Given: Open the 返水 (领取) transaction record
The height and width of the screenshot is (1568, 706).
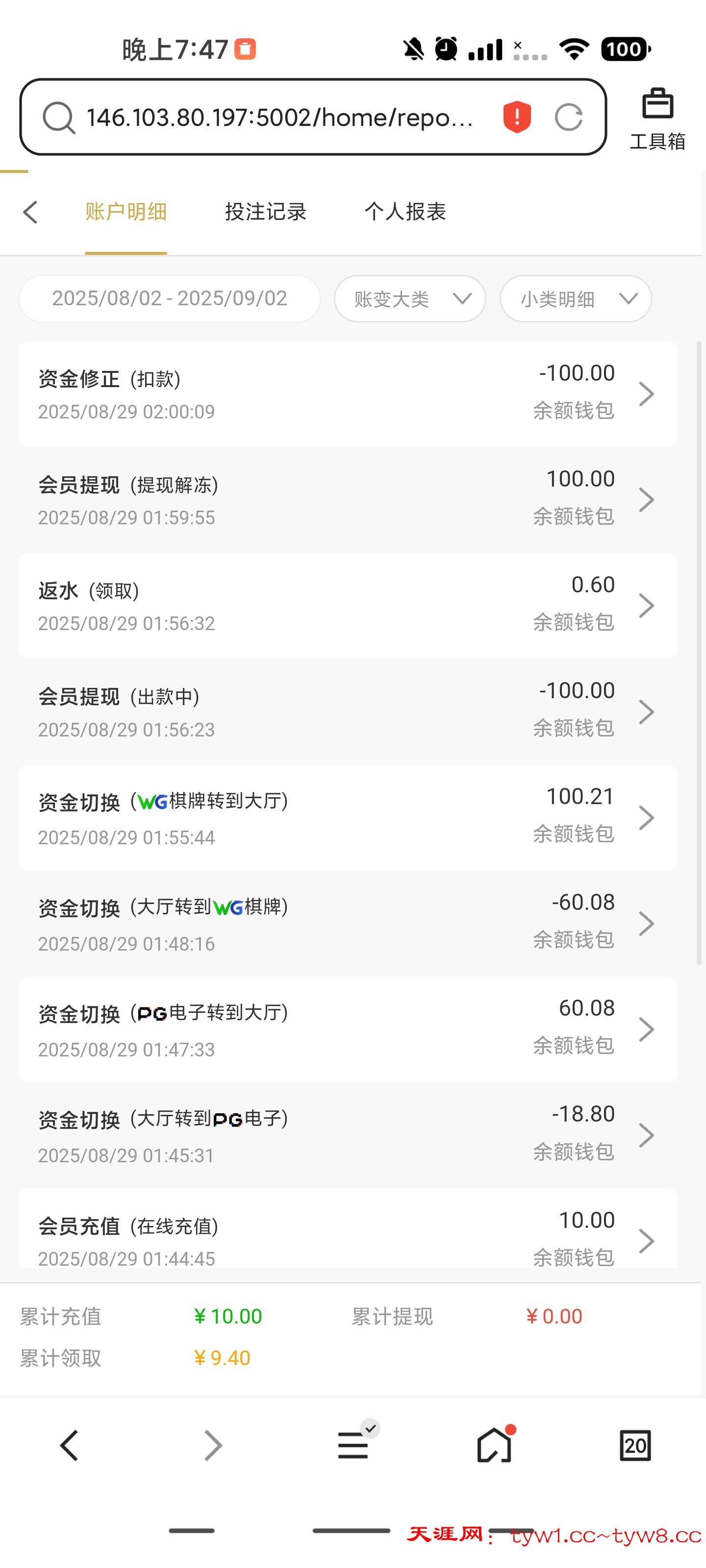Looking at the screenshot, I should coord(347,605).
